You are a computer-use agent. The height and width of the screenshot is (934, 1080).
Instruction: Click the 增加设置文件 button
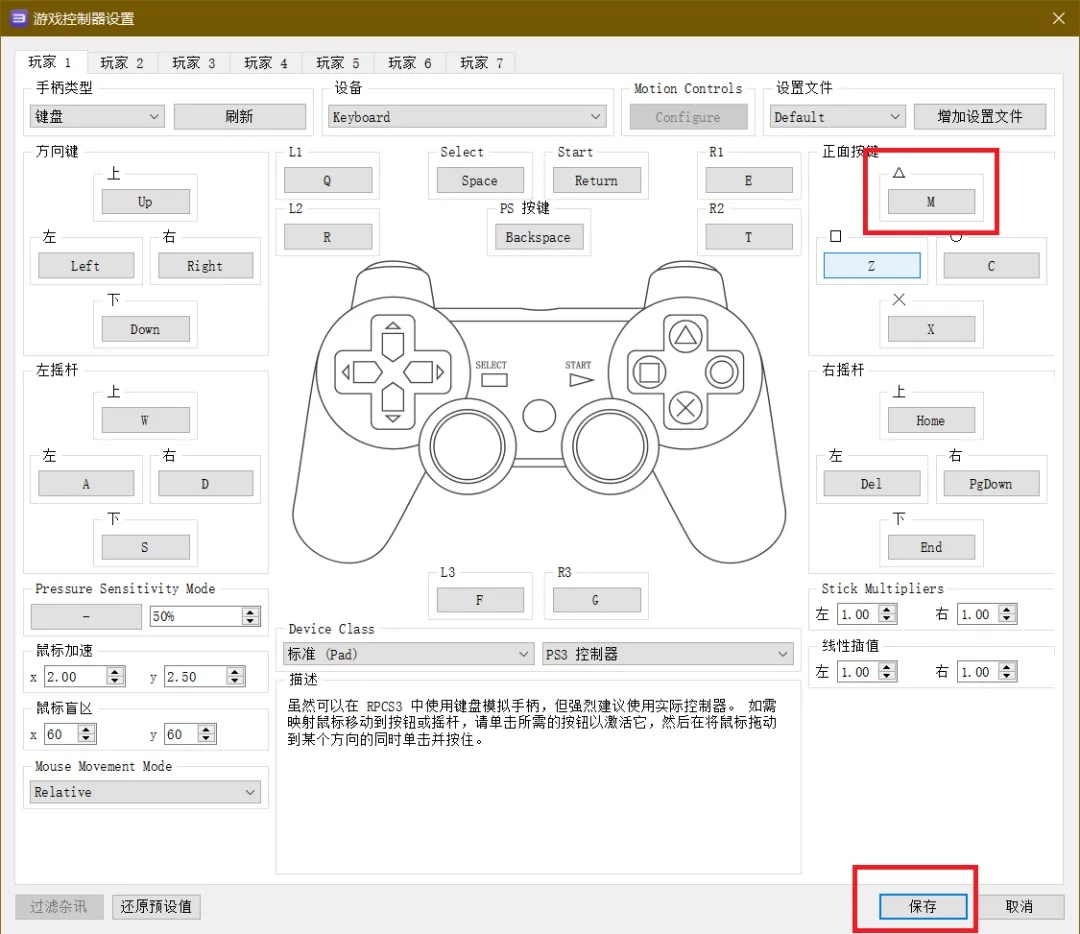pyautogui.click(x=980, y=116)
